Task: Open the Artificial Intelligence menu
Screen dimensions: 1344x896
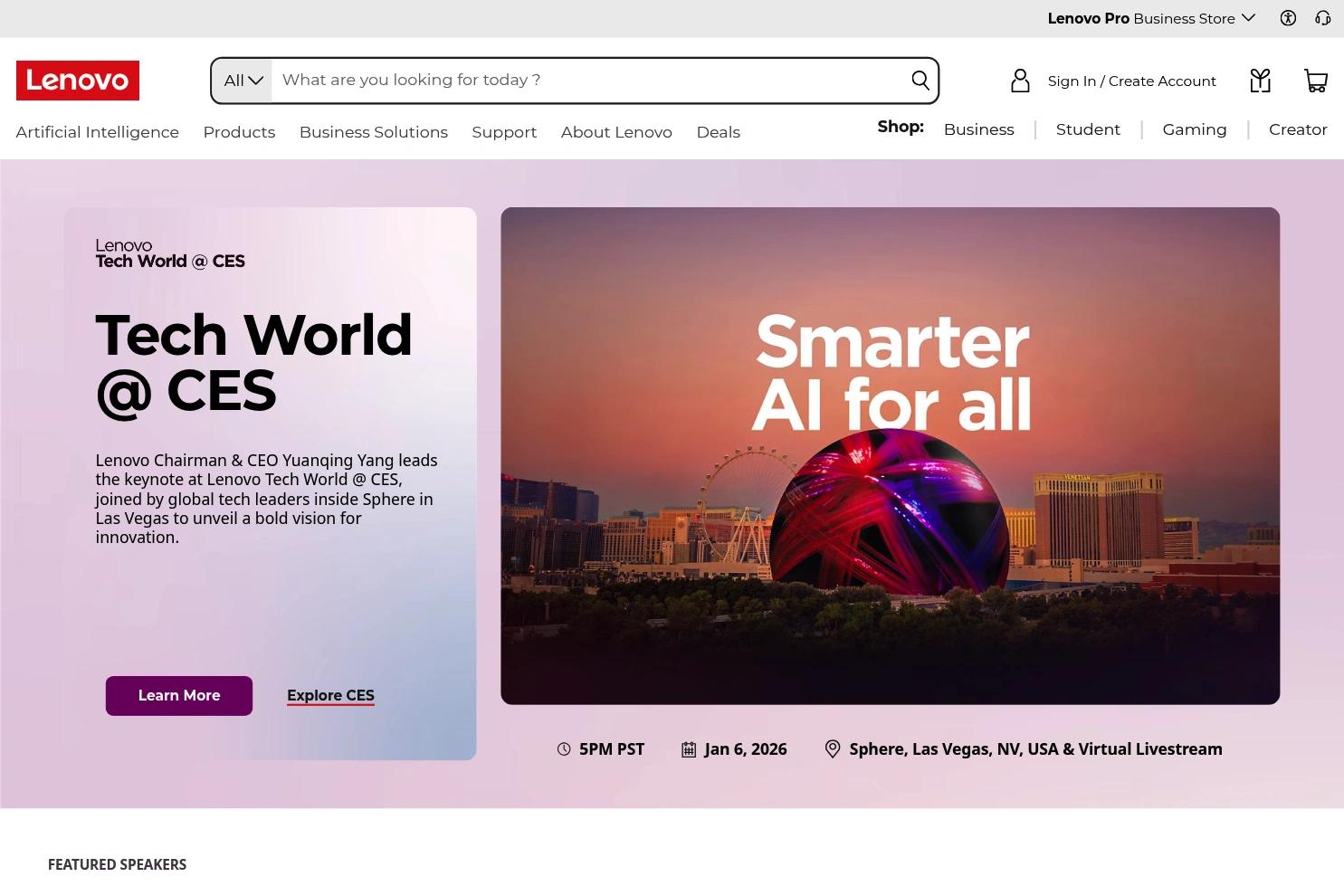Action: (x=98, y=132)
